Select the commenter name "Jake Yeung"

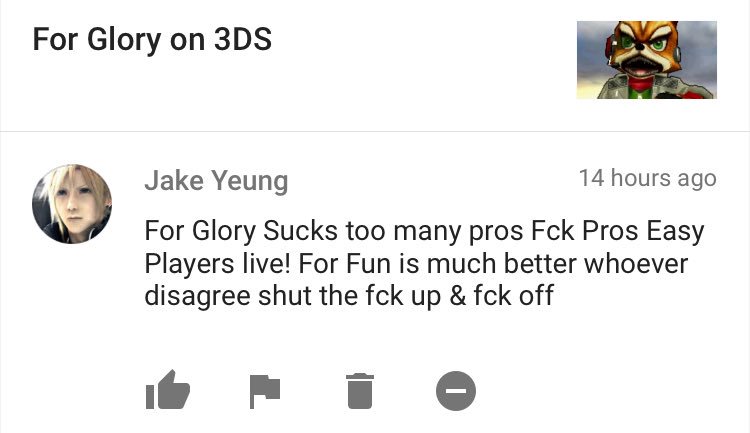tap(216, 181)
